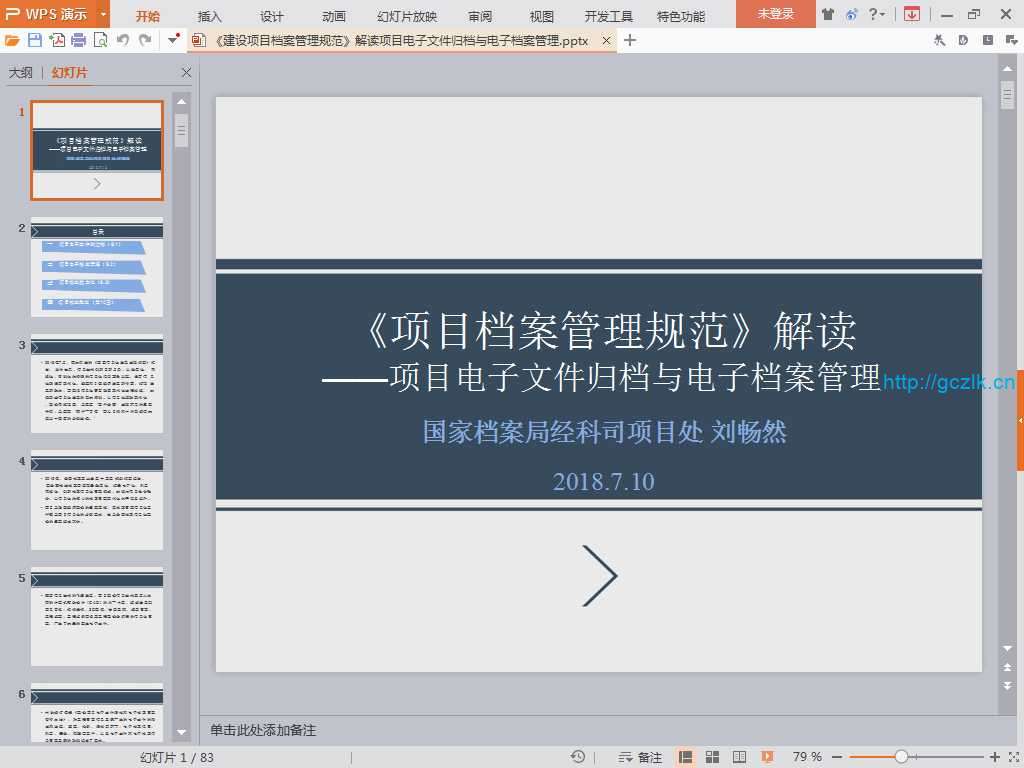Image resolution: width=1024 pixels, height=768 pixels.
Task: Click the Undo arrow icon
Action: (x=123, y=40)
